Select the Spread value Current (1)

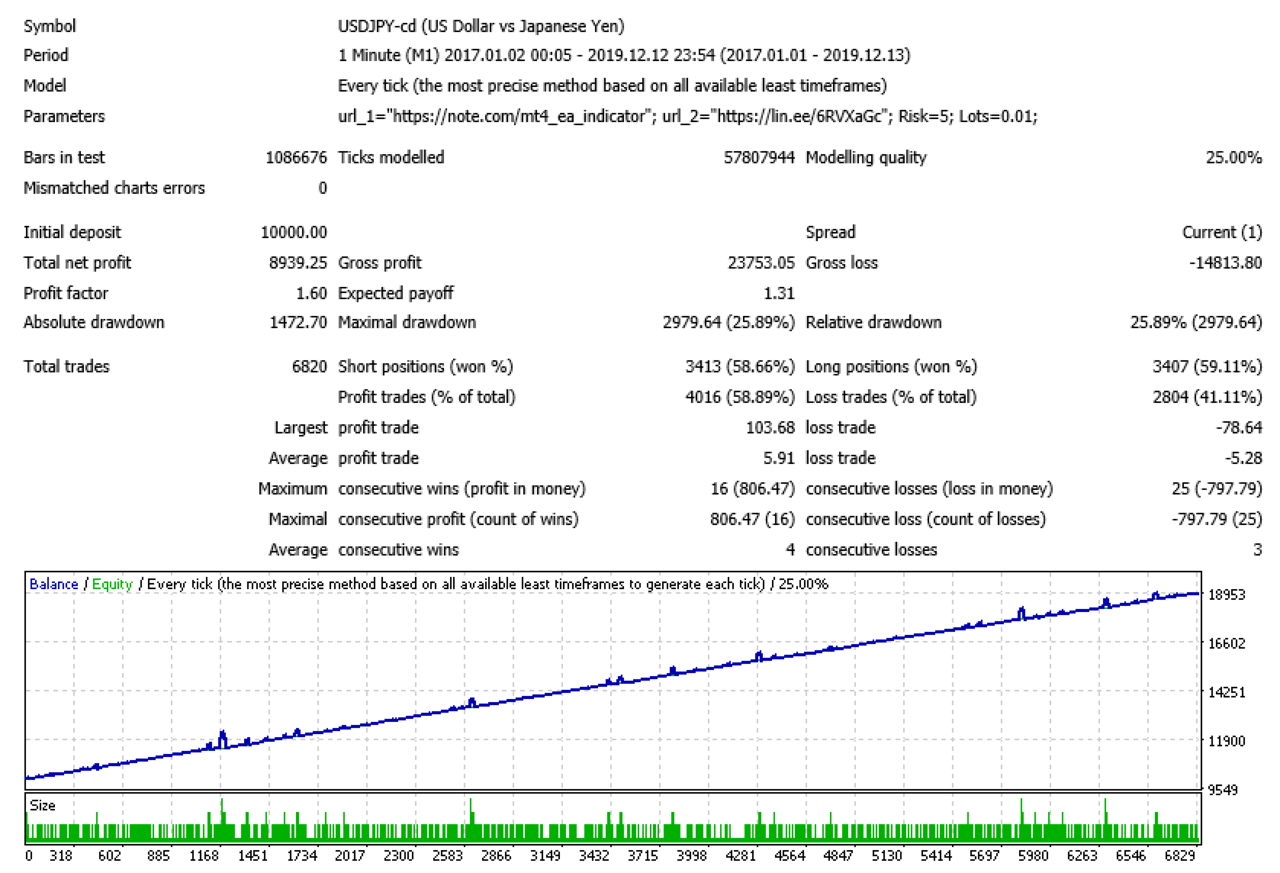pyautogui.click(x=1222, y=233)
